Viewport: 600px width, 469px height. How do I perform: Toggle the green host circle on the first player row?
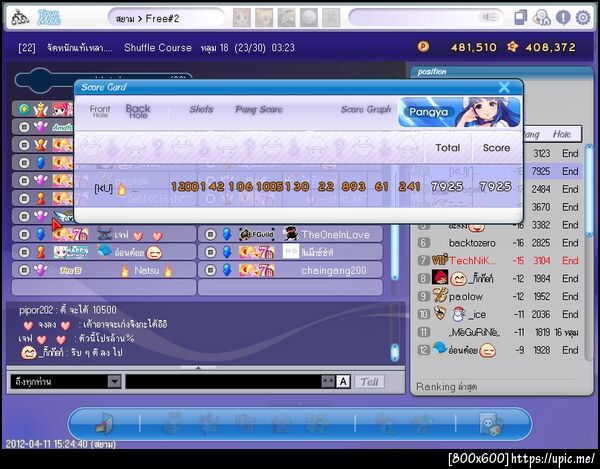click(24, 109)
